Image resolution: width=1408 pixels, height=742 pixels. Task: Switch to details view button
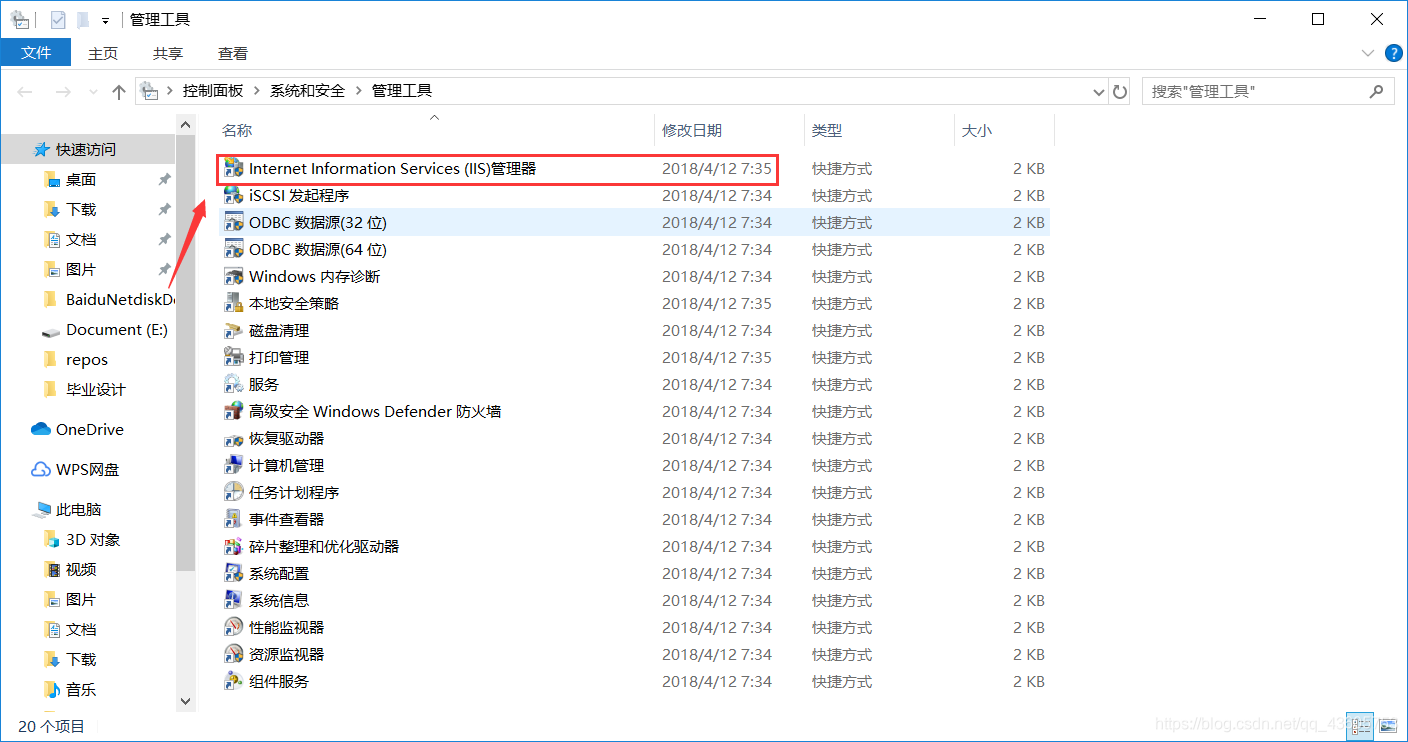coord(1360,725)
